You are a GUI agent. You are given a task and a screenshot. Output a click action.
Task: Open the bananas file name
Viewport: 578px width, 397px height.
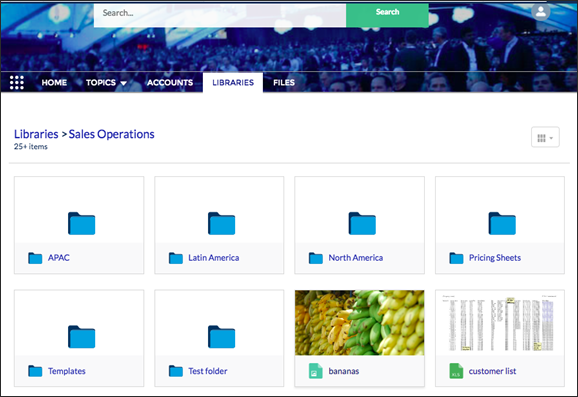(344, 371)
